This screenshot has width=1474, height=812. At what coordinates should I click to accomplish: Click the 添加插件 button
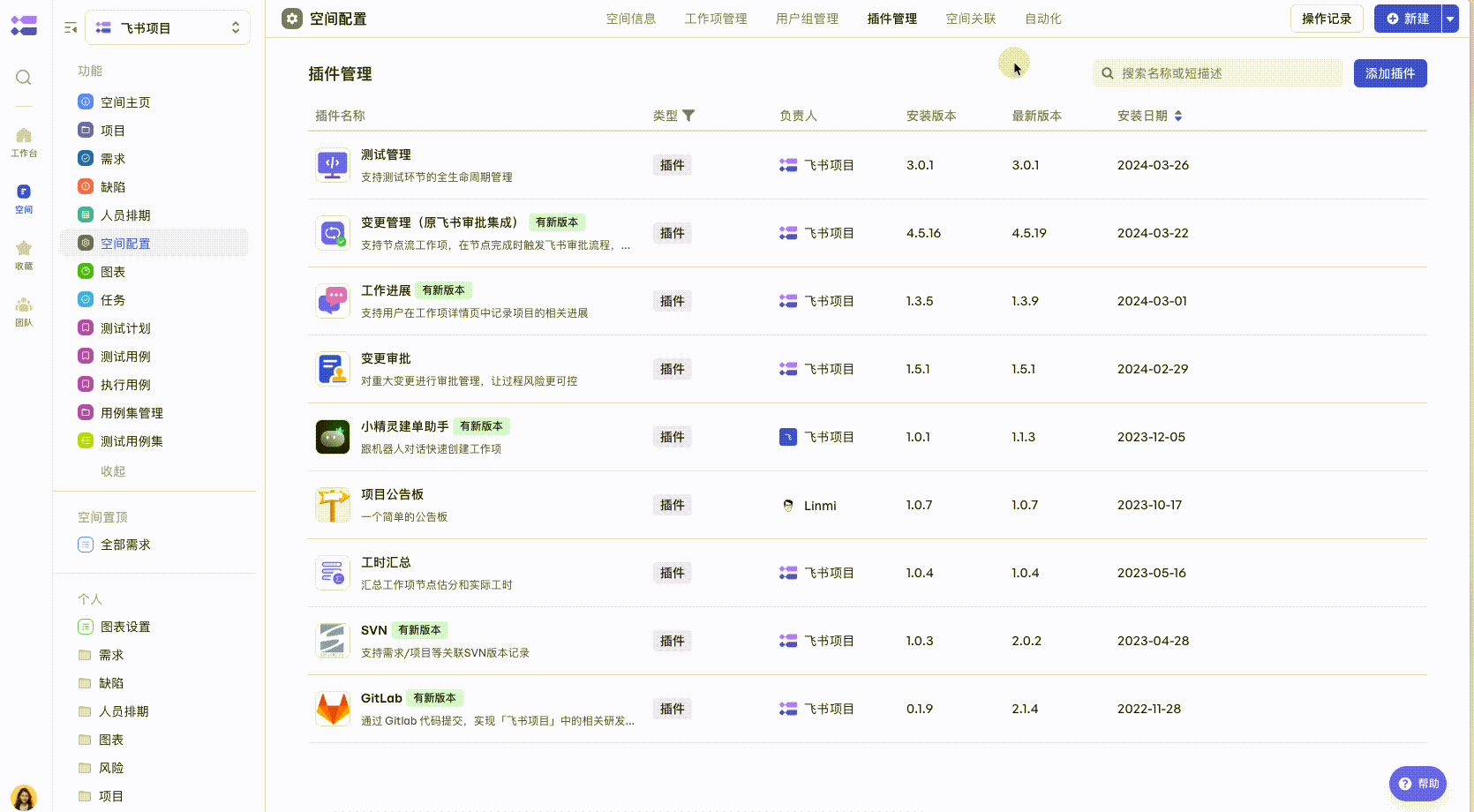(x=1390, y=73)
